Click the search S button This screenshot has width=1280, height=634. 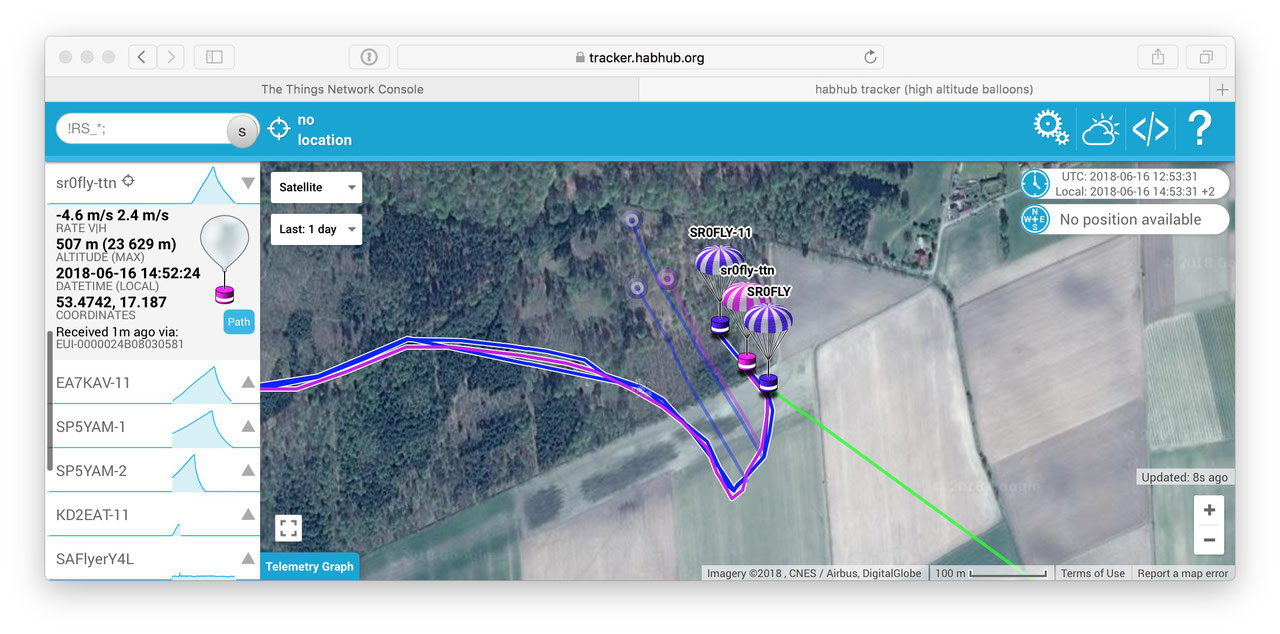(x=241, y=131)
